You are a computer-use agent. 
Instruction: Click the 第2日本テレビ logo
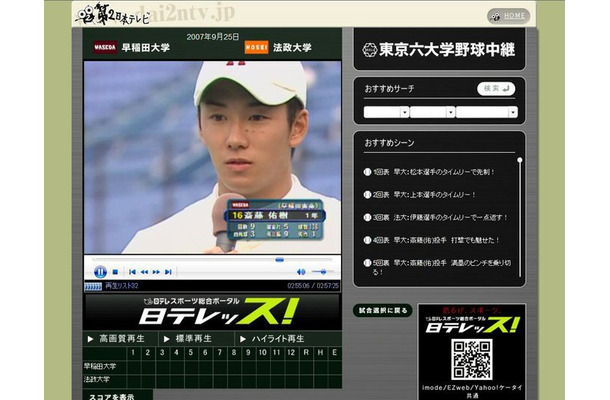[112, 14]
